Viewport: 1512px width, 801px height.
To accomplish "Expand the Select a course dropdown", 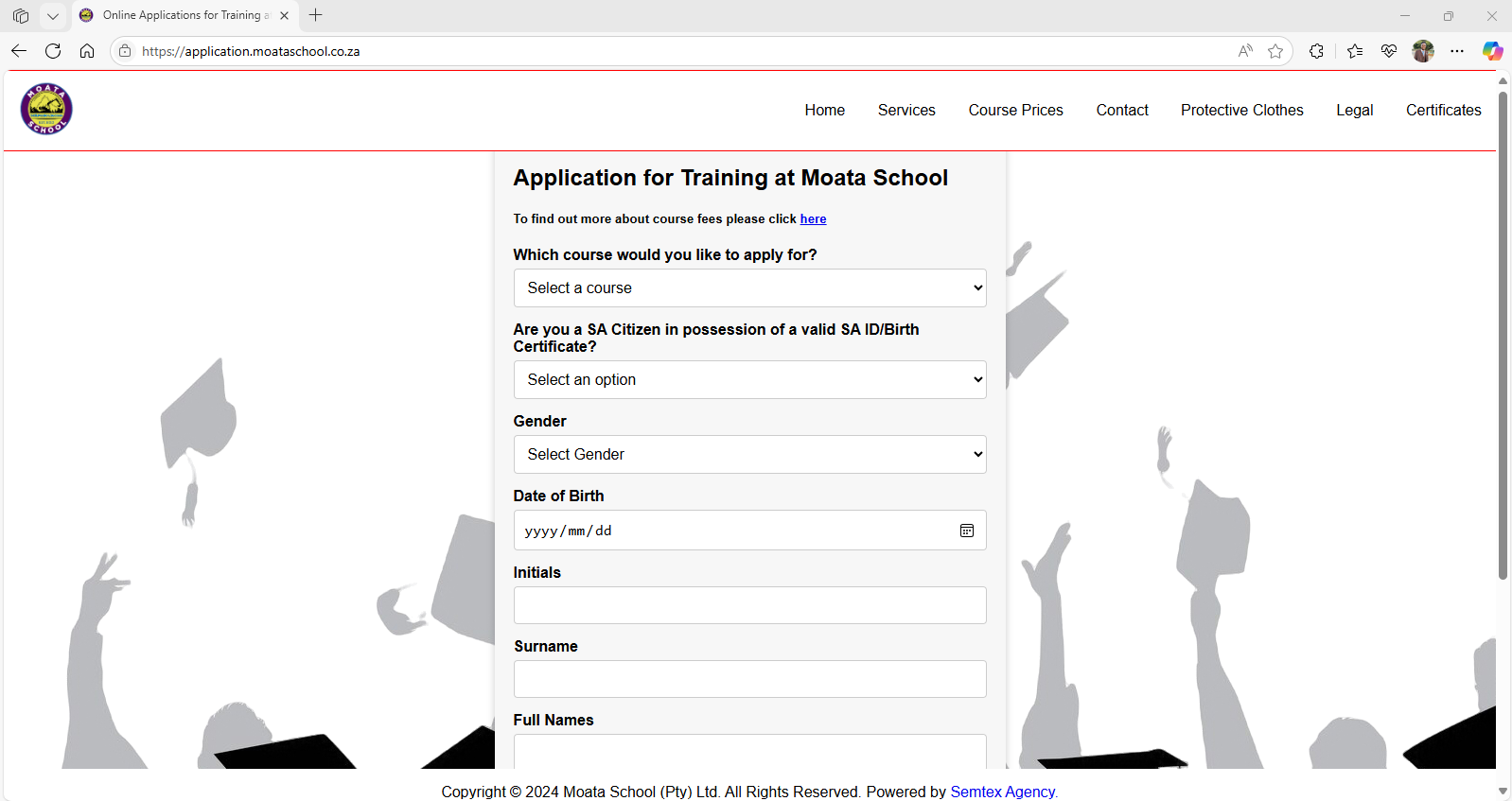I will (x=749, y=287).
